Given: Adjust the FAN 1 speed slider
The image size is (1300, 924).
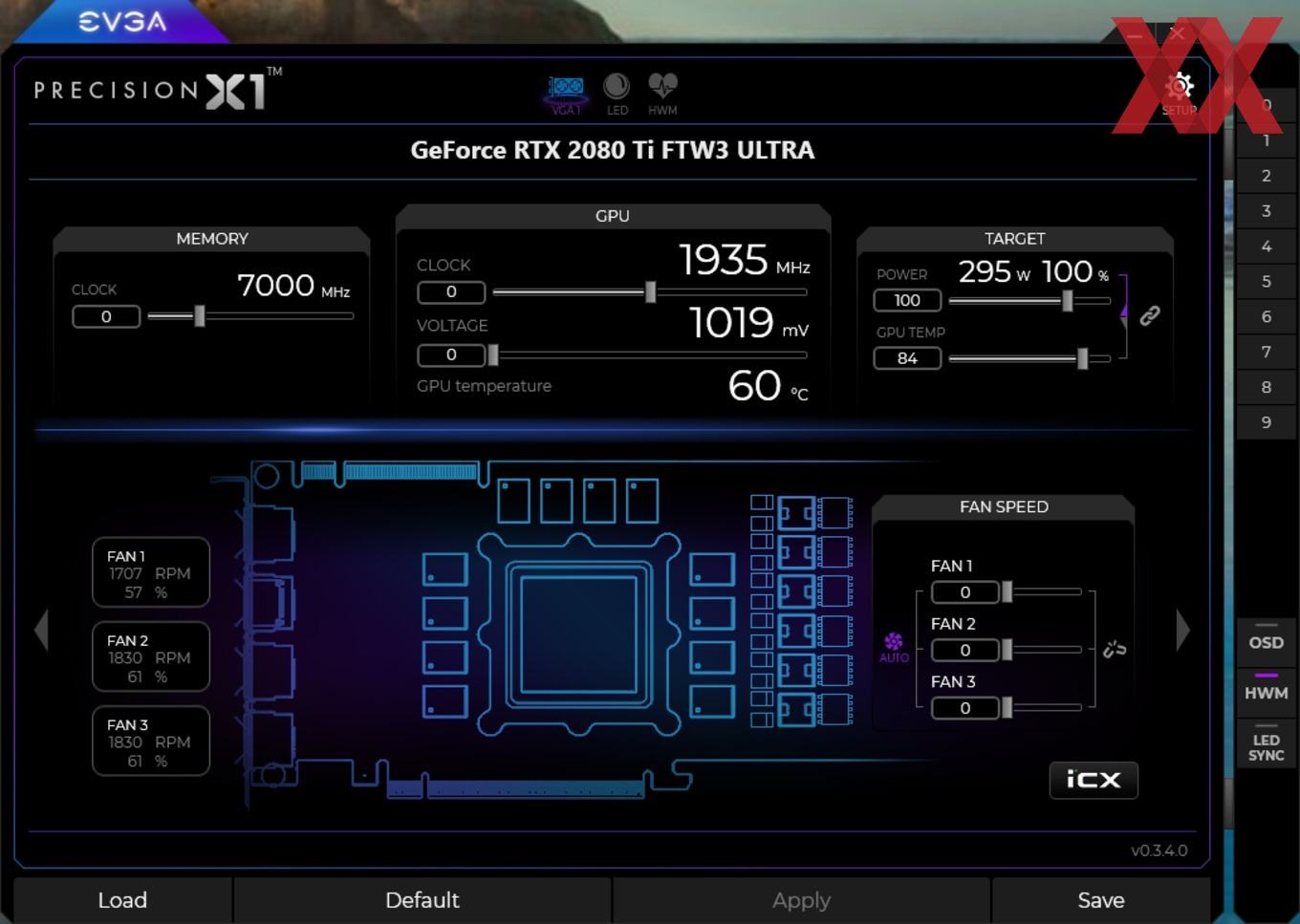Looking at the screenshot, I should [x=1007, y=592].
